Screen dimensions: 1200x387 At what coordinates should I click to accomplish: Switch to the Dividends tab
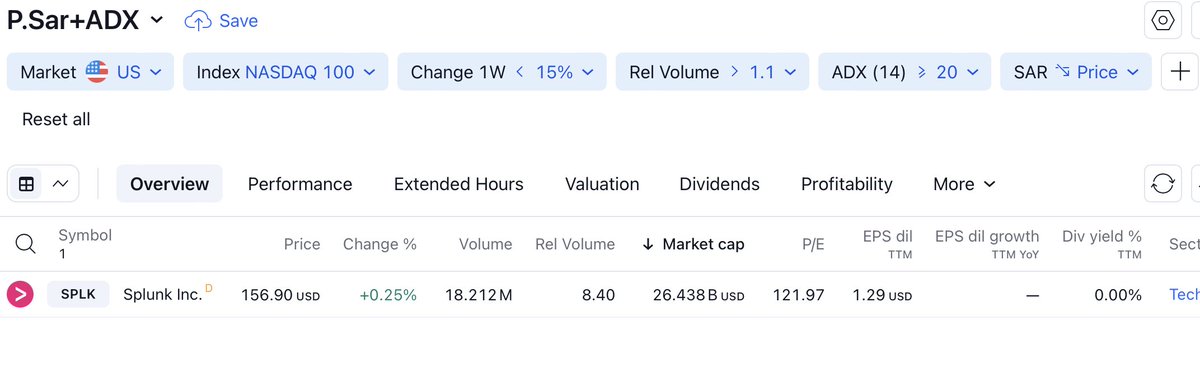point(720,184)
